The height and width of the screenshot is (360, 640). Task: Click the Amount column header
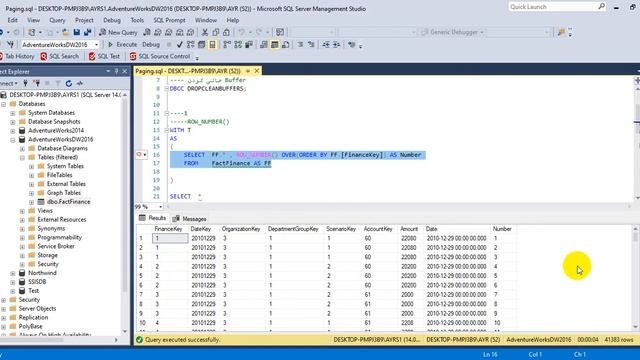click(409, 229)
